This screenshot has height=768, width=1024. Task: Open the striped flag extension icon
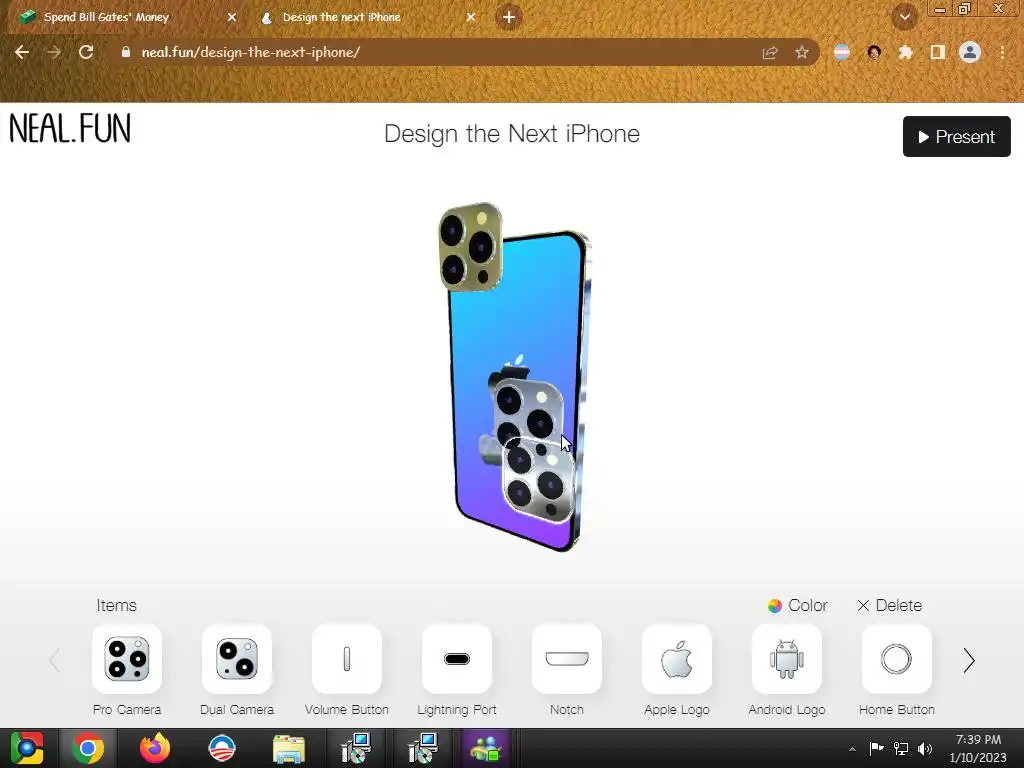point(842,52)
